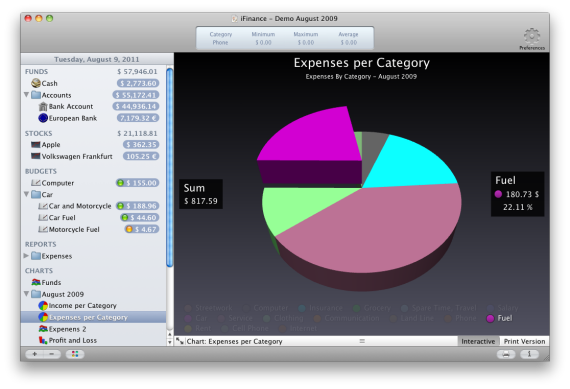This screenshot has width=570, height=389.
Task: Click the colored grid view button
Action: (75, 354)
